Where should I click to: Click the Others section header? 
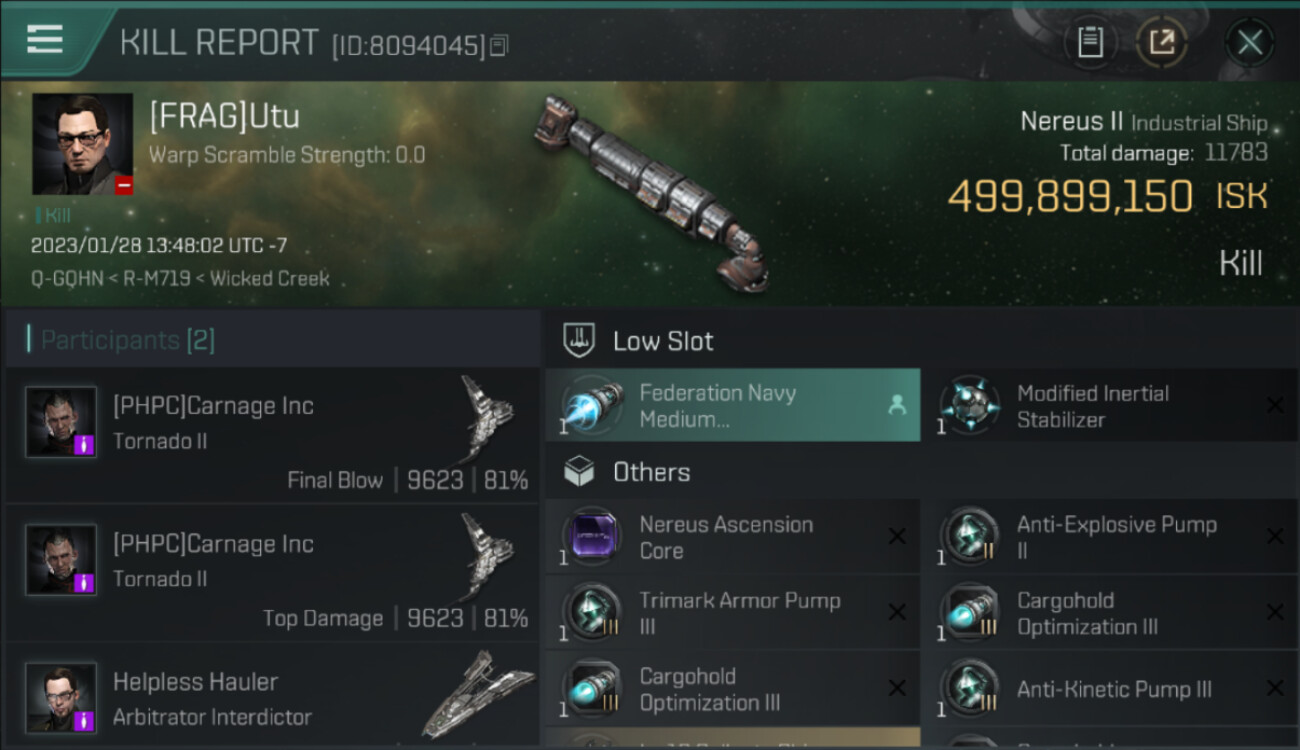point(651,472)
